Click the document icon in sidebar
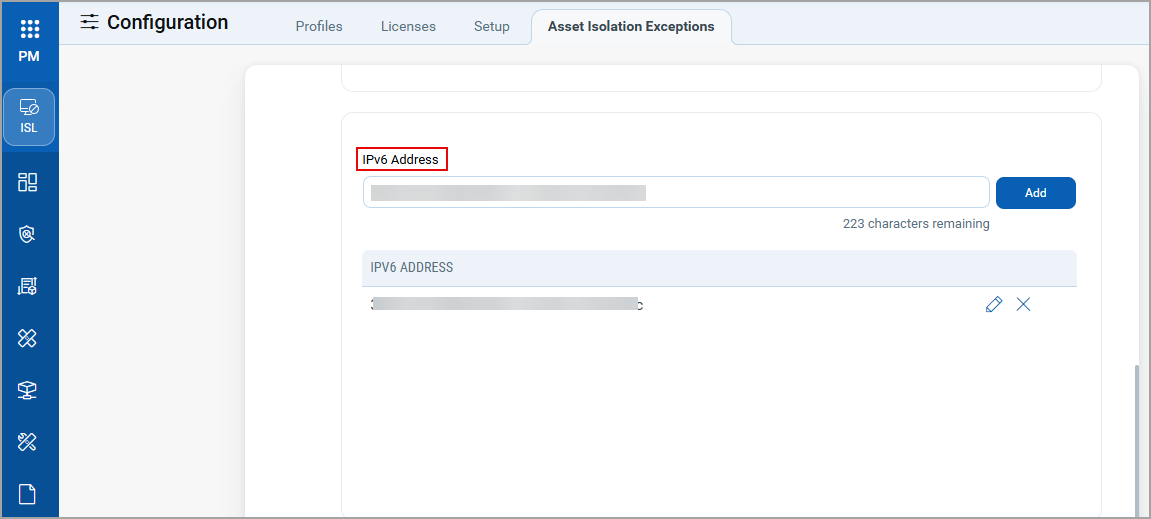1151x519 pixels. tap(28, 493)
